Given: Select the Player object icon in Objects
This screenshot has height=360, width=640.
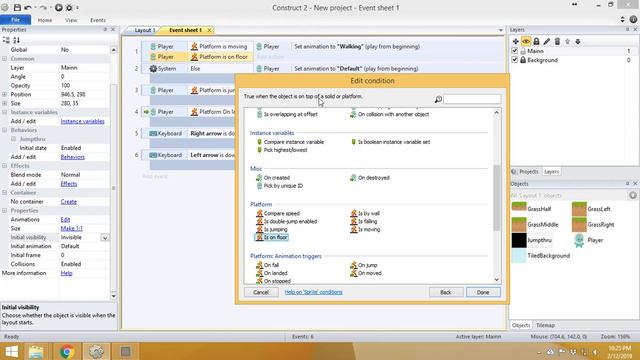Looking at the screenshot, I should pyautogui.click(x=579, y=240).
